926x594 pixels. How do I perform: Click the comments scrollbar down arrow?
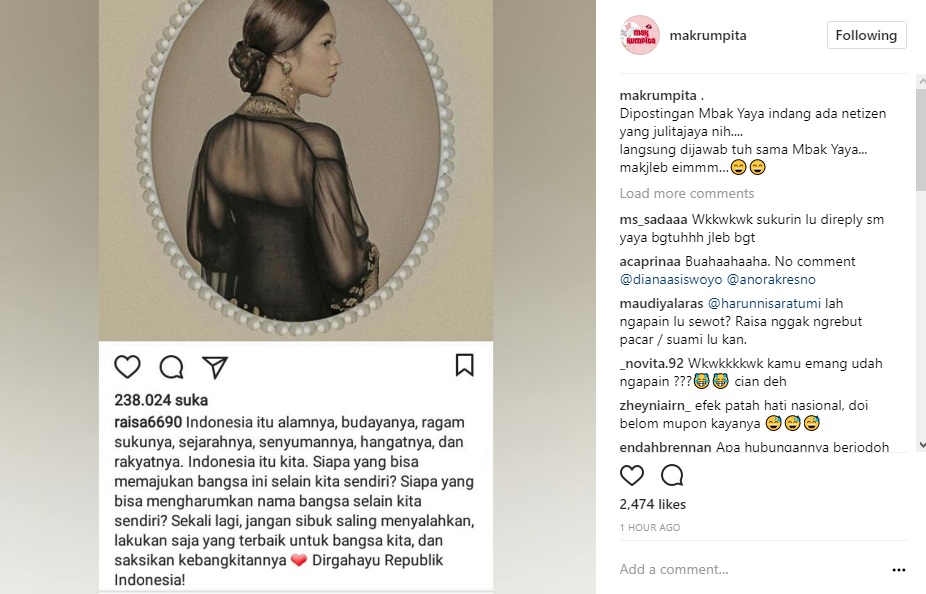(x=921, y=446)
